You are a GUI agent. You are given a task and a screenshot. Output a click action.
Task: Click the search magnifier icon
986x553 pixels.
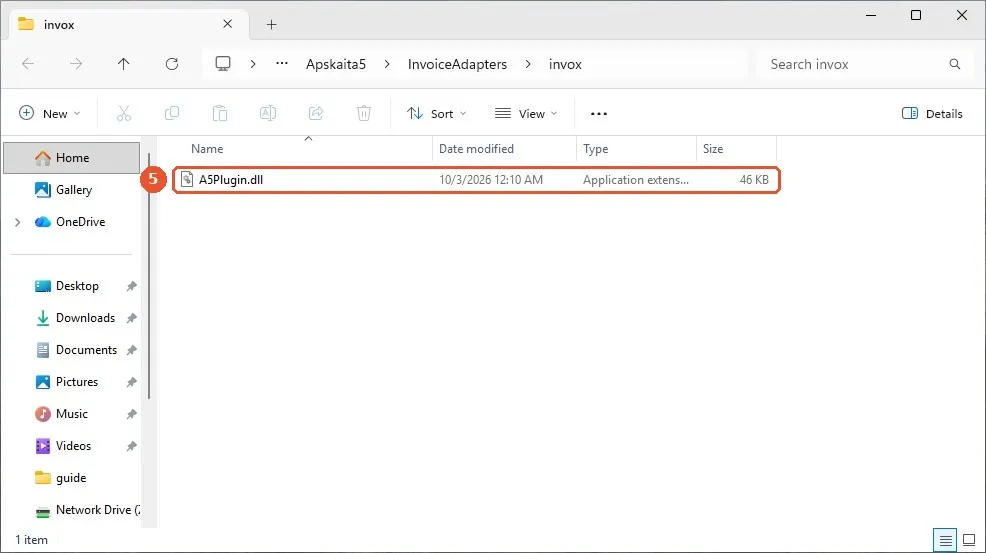tap(955, 64)
